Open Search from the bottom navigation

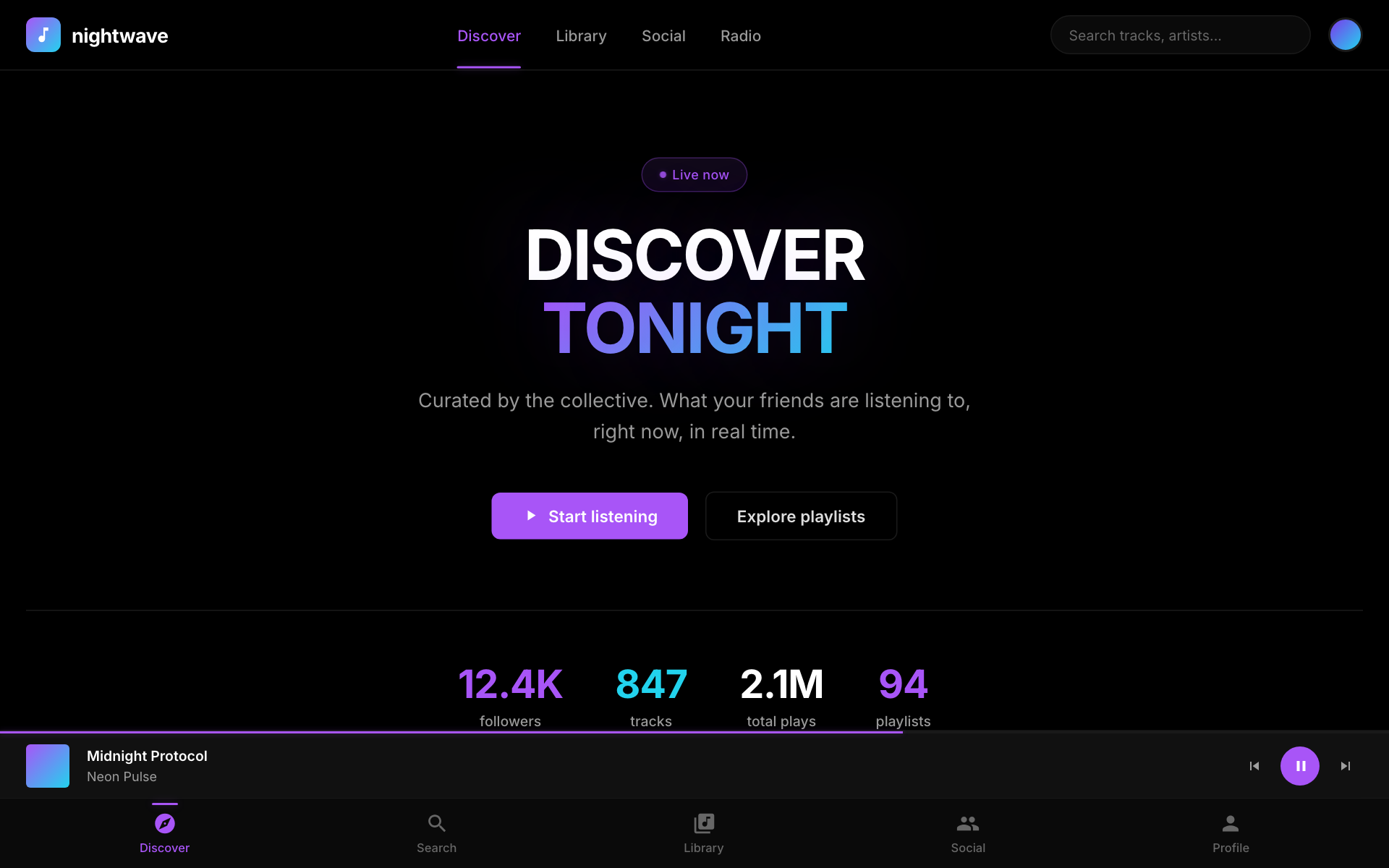click(x=436, y=832)
